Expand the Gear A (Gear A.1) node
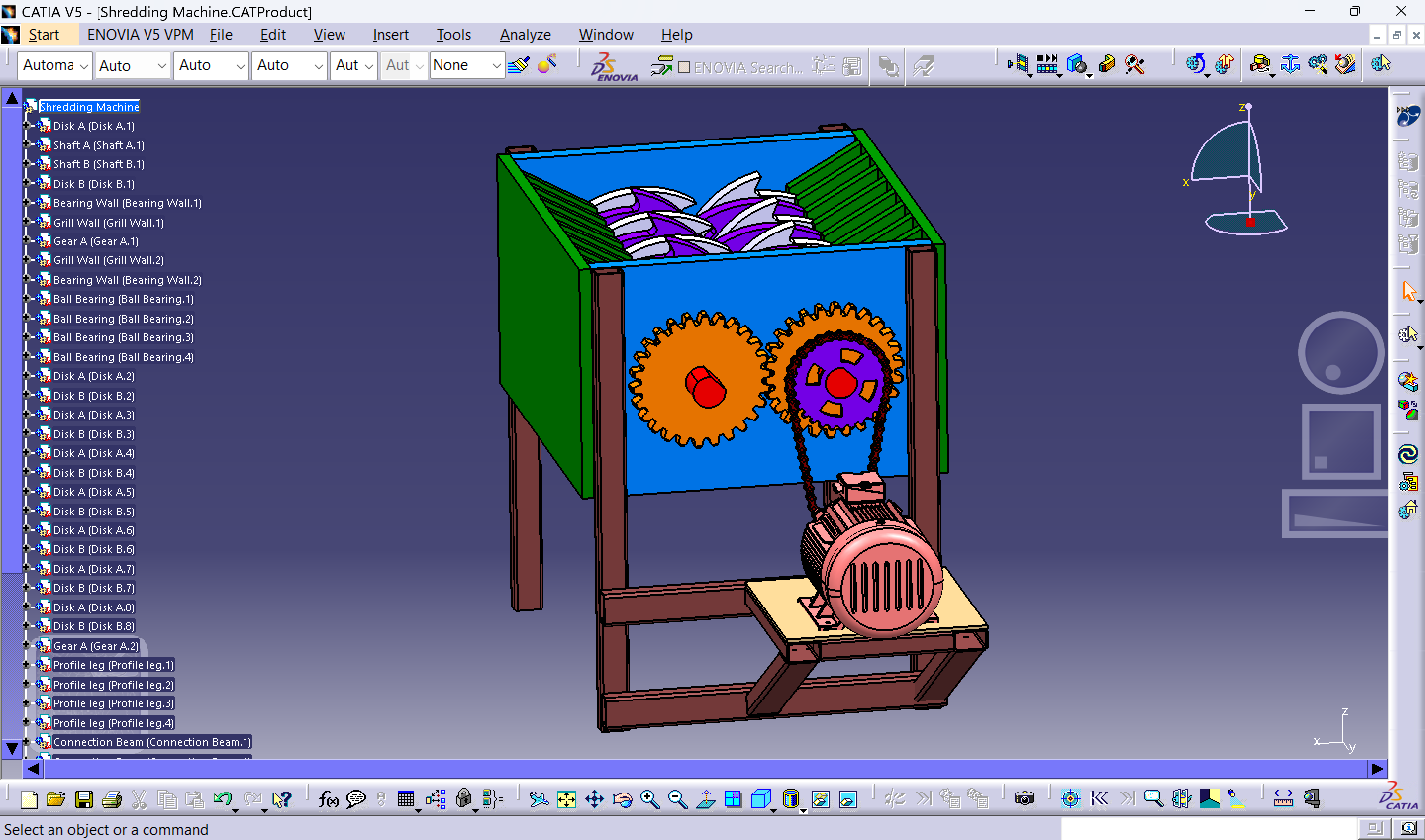This screenshot has width=1425, height=840. (26, 240)
